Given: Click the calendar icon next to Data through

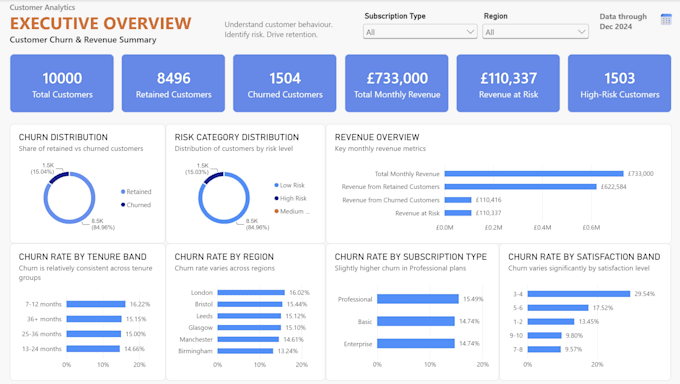Looking at the screenshot, I should [x=666, y=20].
